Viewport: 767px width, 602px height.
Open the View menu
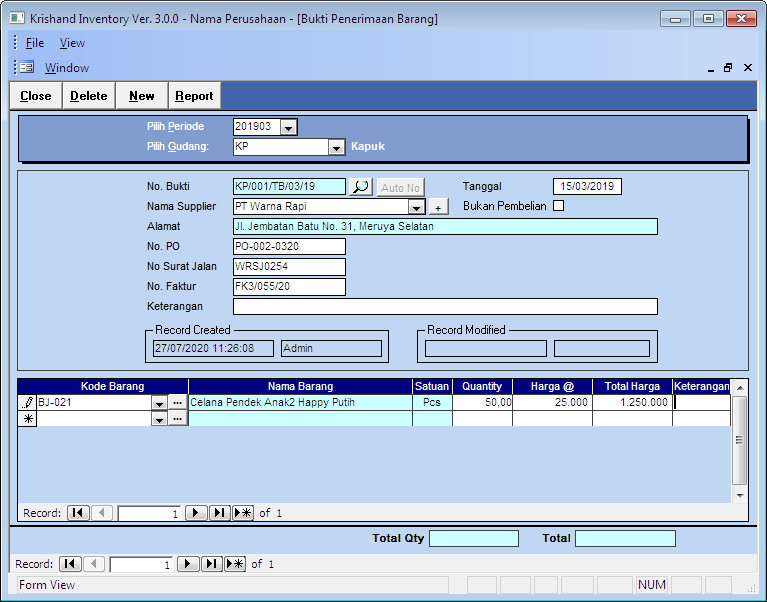click(x=72, y=43)
